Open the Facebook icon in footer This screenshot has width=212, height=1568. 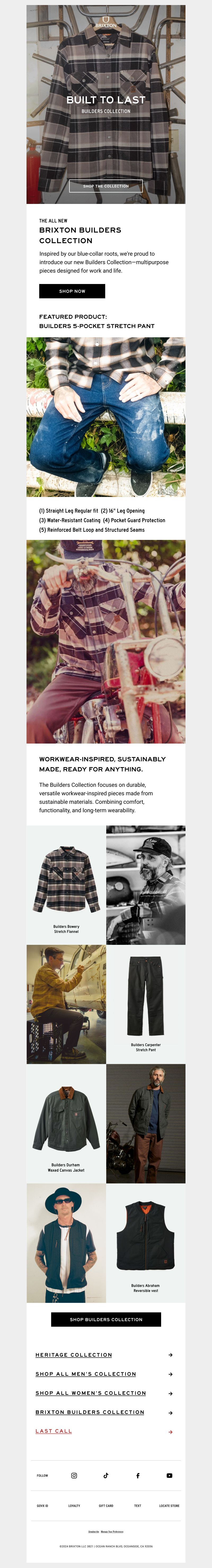138,1475
